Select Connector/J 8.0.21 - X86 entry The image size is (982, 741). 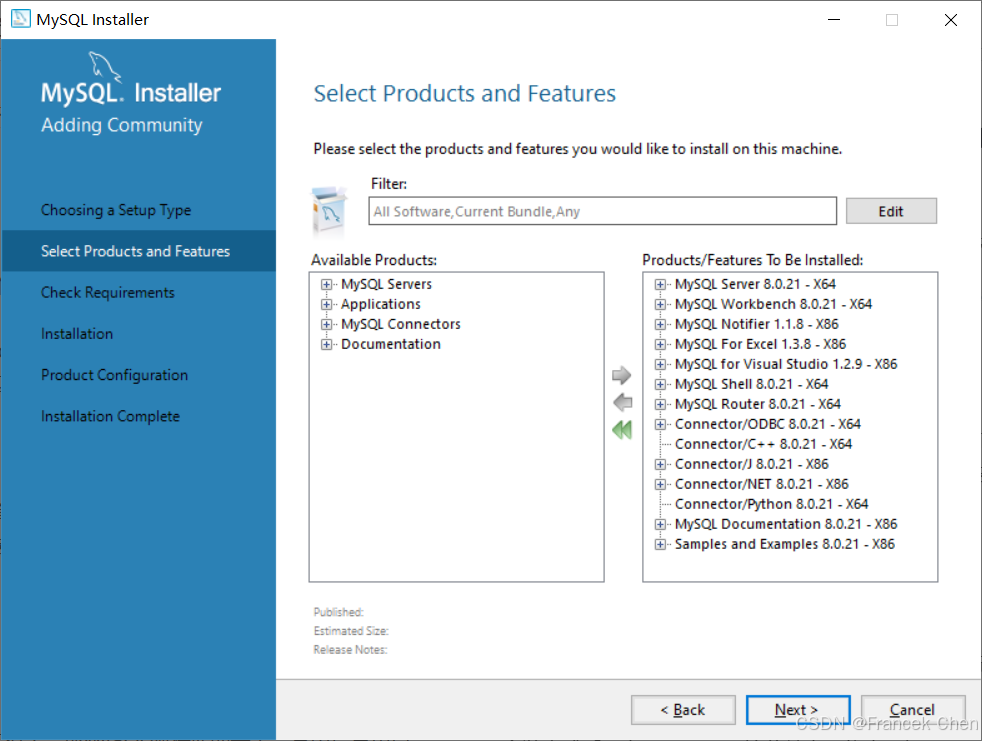click(752, 464)
